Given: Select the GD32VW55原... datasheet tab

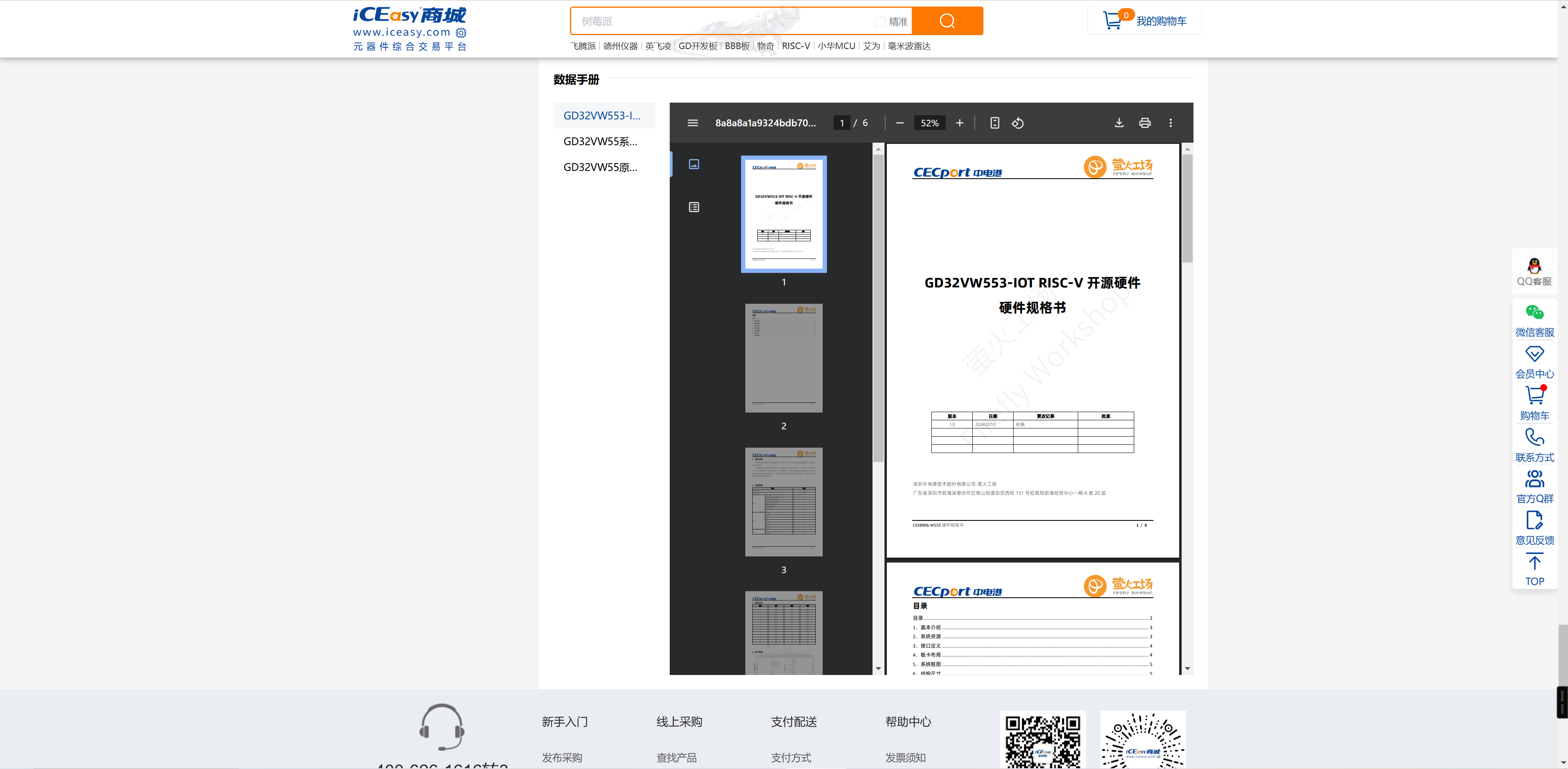Looking at the screenshot, I should pyautogui.click(x=600, y=167).
